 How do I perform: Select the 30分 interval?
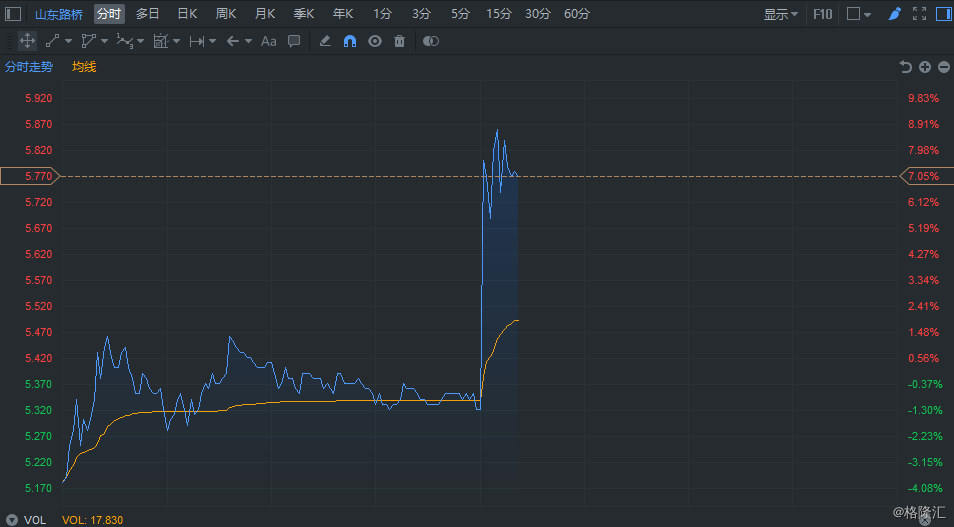(x=538, y=13)
